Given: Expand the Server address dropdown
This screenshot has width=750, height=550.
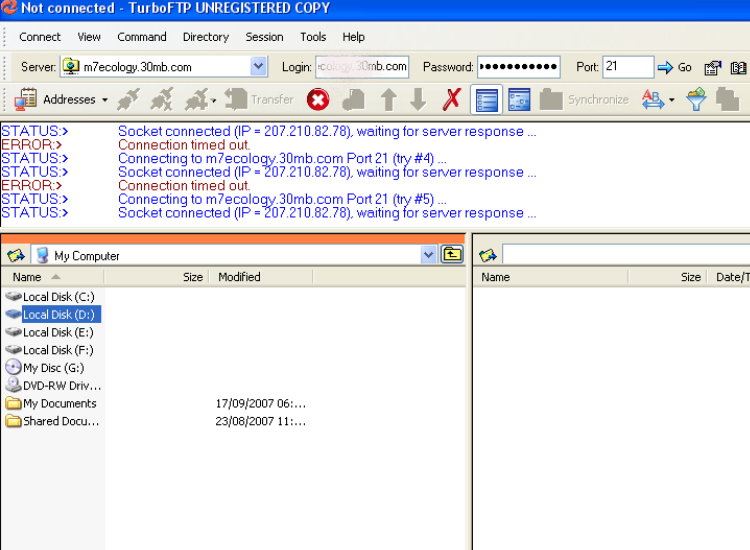Looking at the screenshot, I should [258, 67].
